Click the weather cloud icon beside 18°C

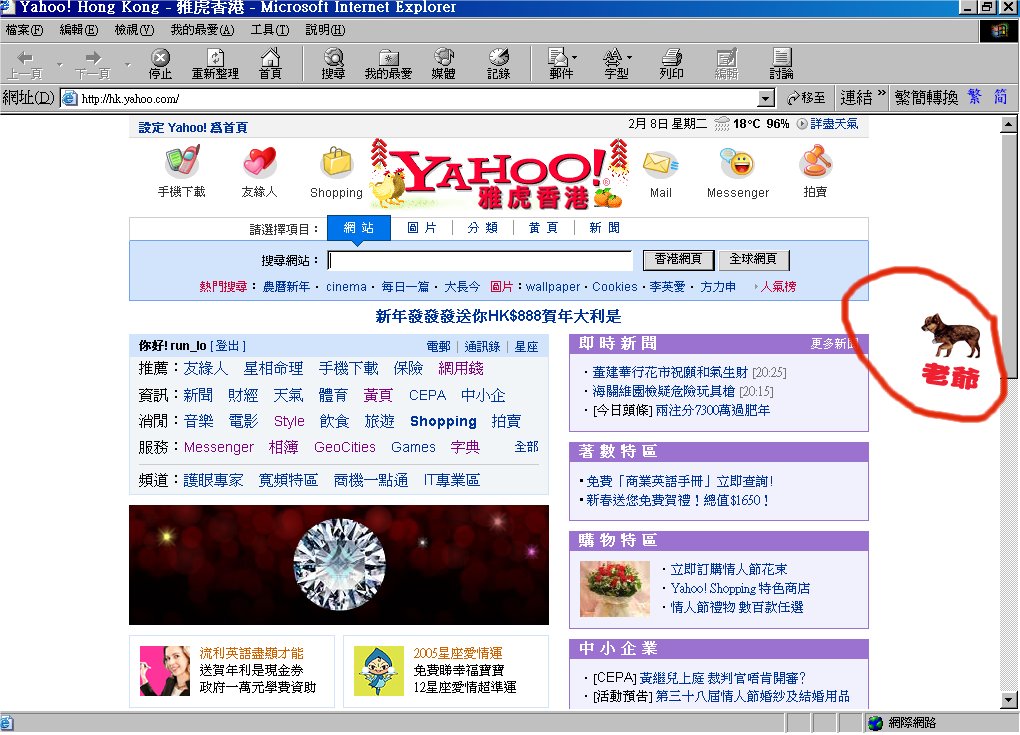[x=722, y=124]
